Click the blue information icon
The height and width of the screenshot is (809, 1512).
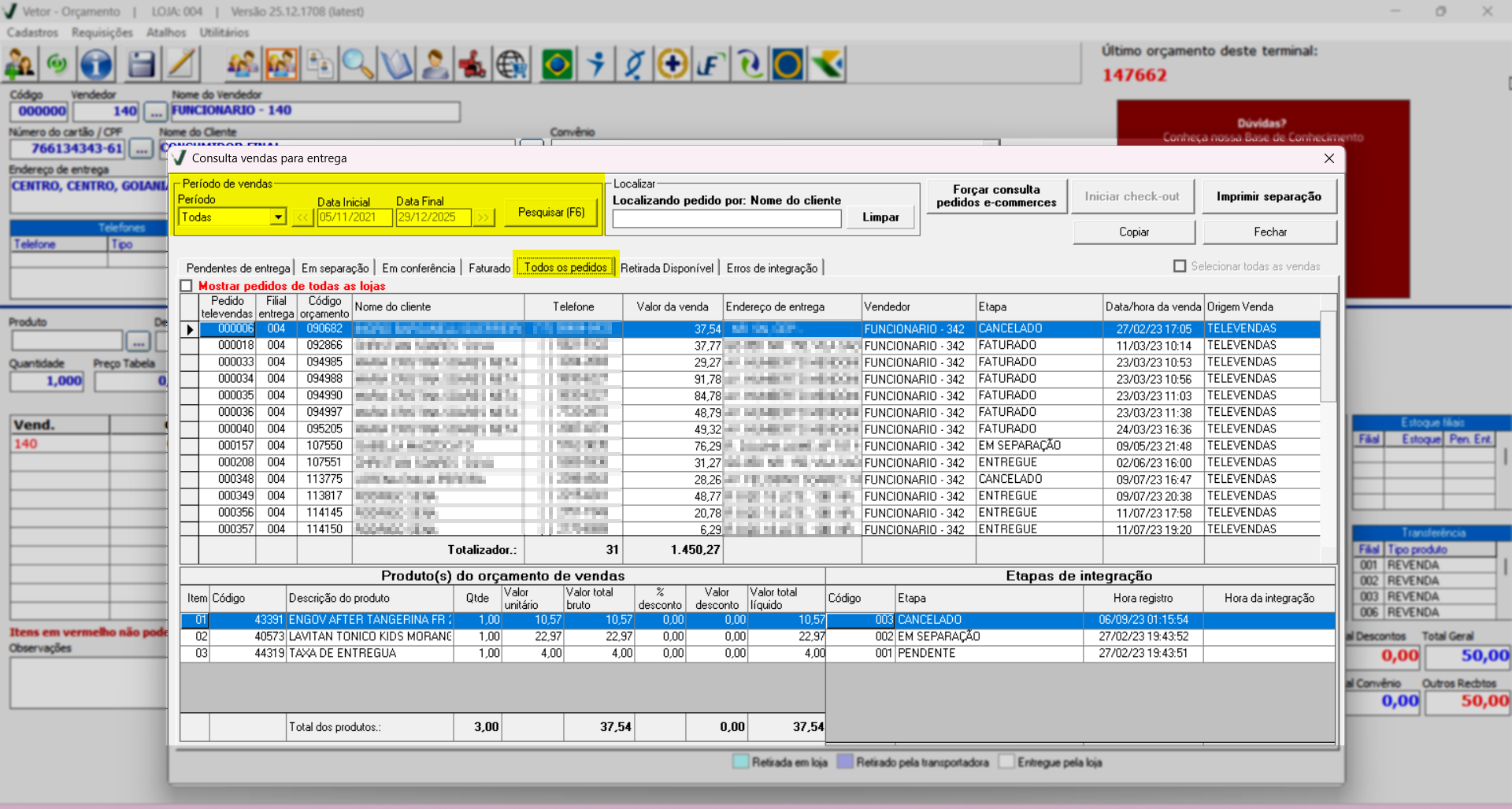click(x=96, y=65)
